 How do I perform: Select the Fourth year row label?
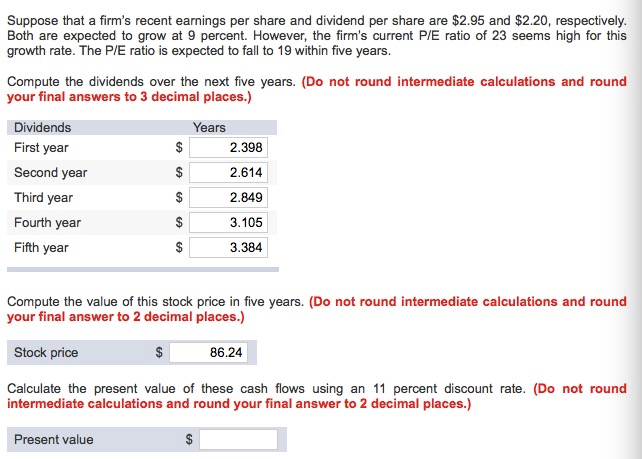pos(47,222)
